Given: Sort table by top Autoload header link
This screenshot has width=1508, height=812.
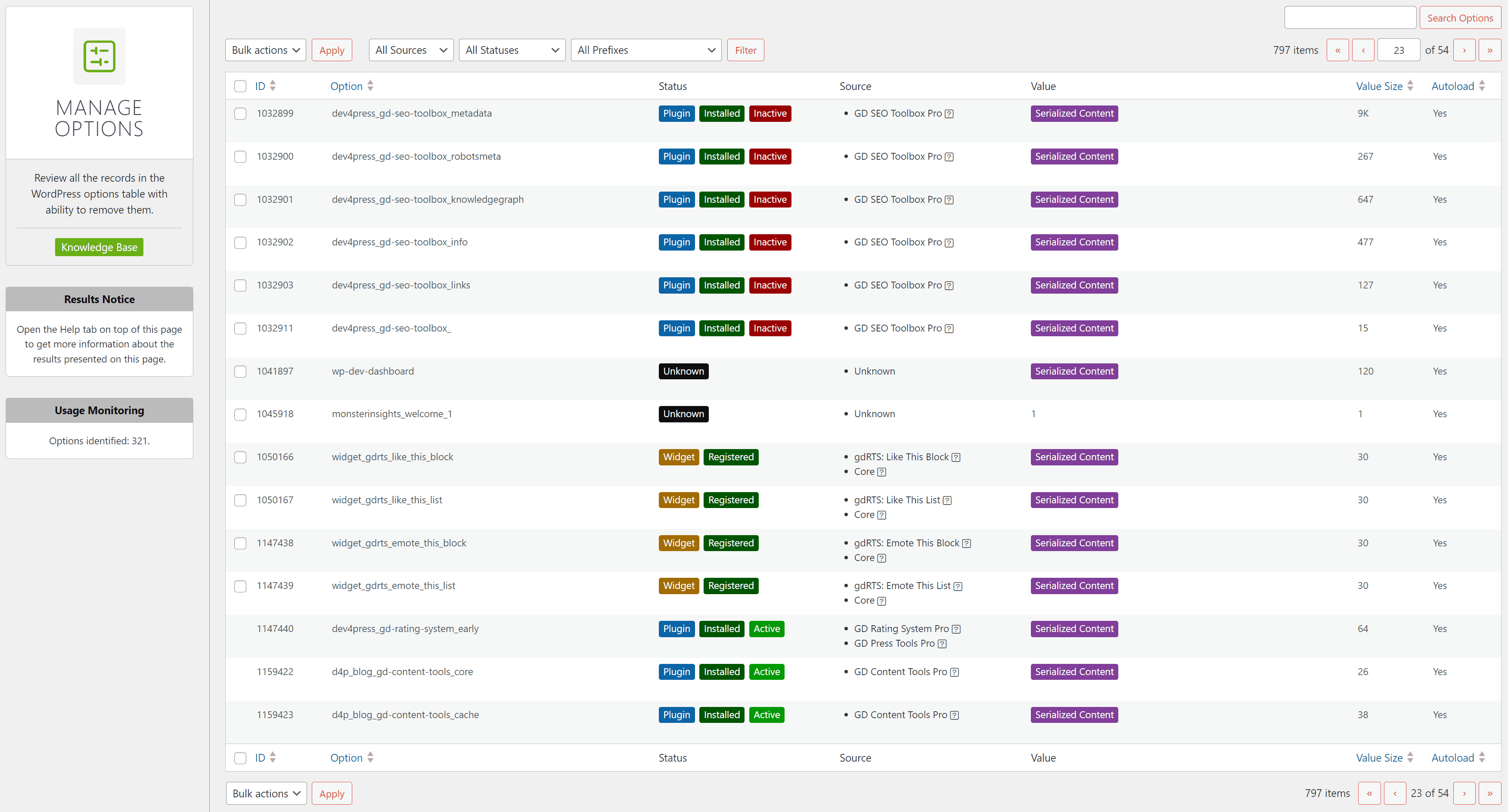Looking at the screenshot, I should point(1452,86).
